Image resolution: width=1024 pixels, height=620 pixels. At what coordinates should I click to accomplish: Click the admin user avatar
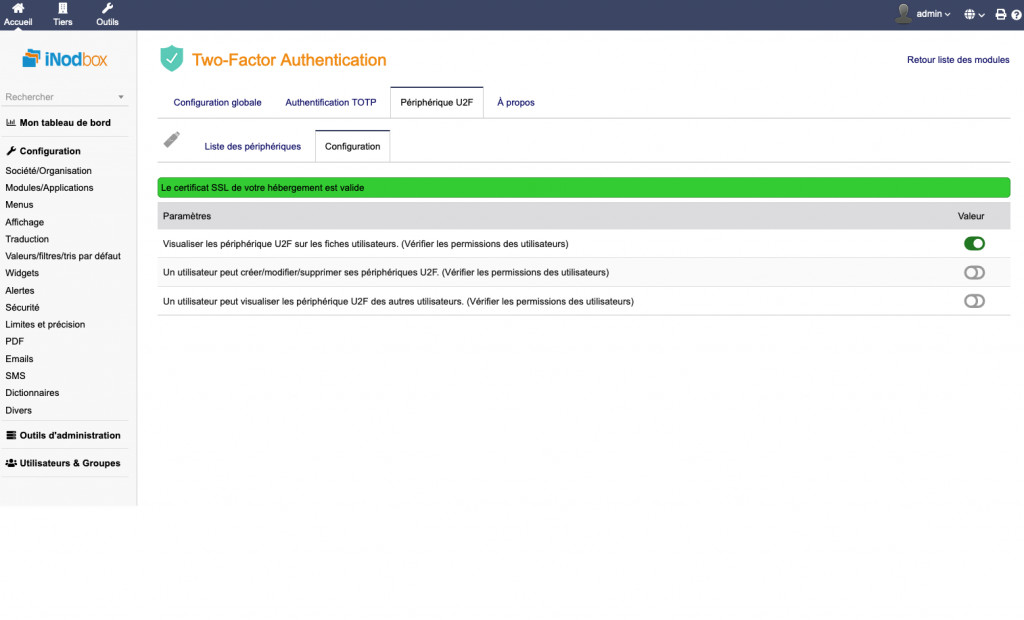pyautogui.click(x=903, y=14)
